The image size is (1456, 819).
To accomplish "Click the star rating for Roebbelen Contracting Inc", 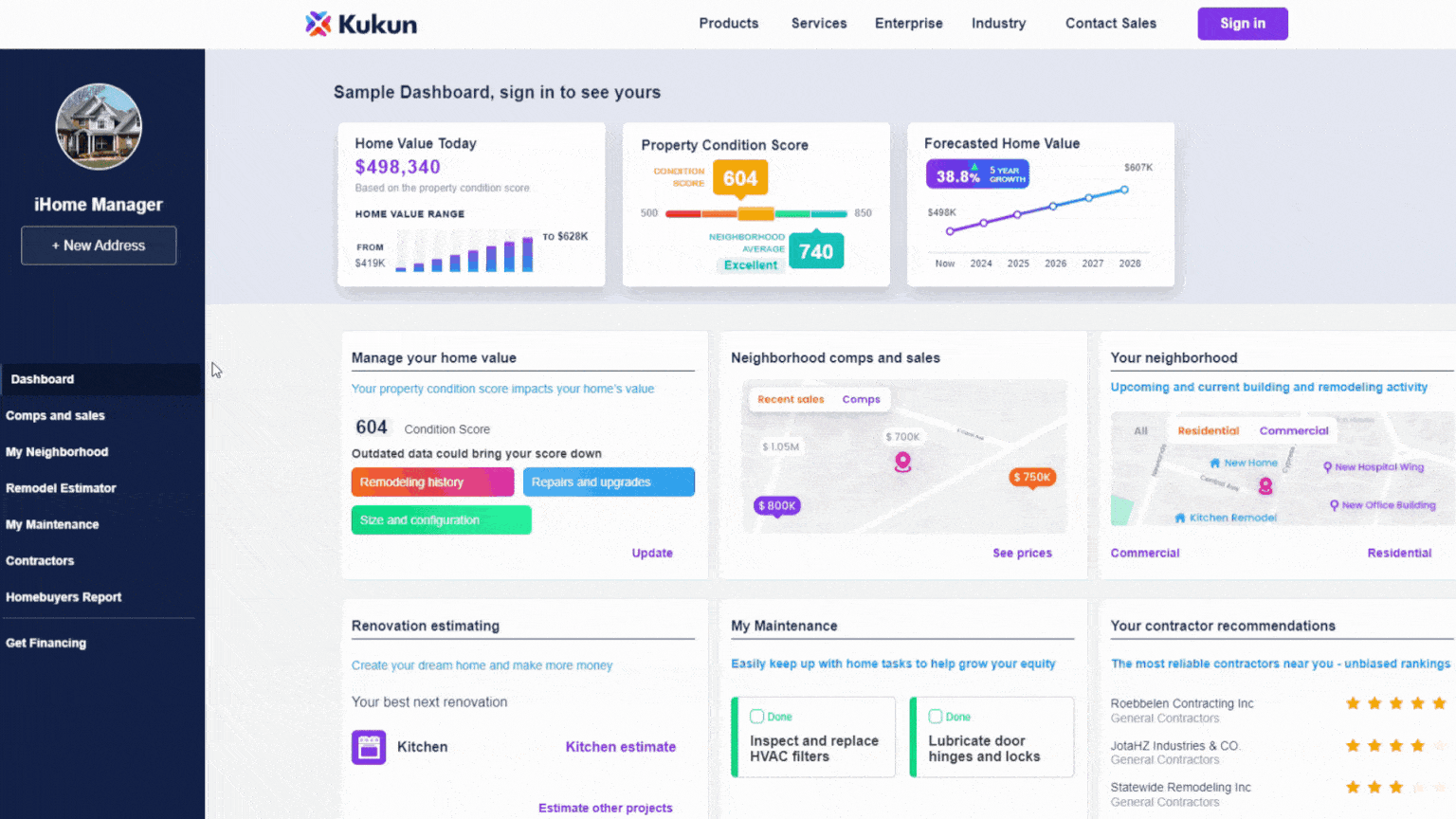I will click(x=1395, y=703).
